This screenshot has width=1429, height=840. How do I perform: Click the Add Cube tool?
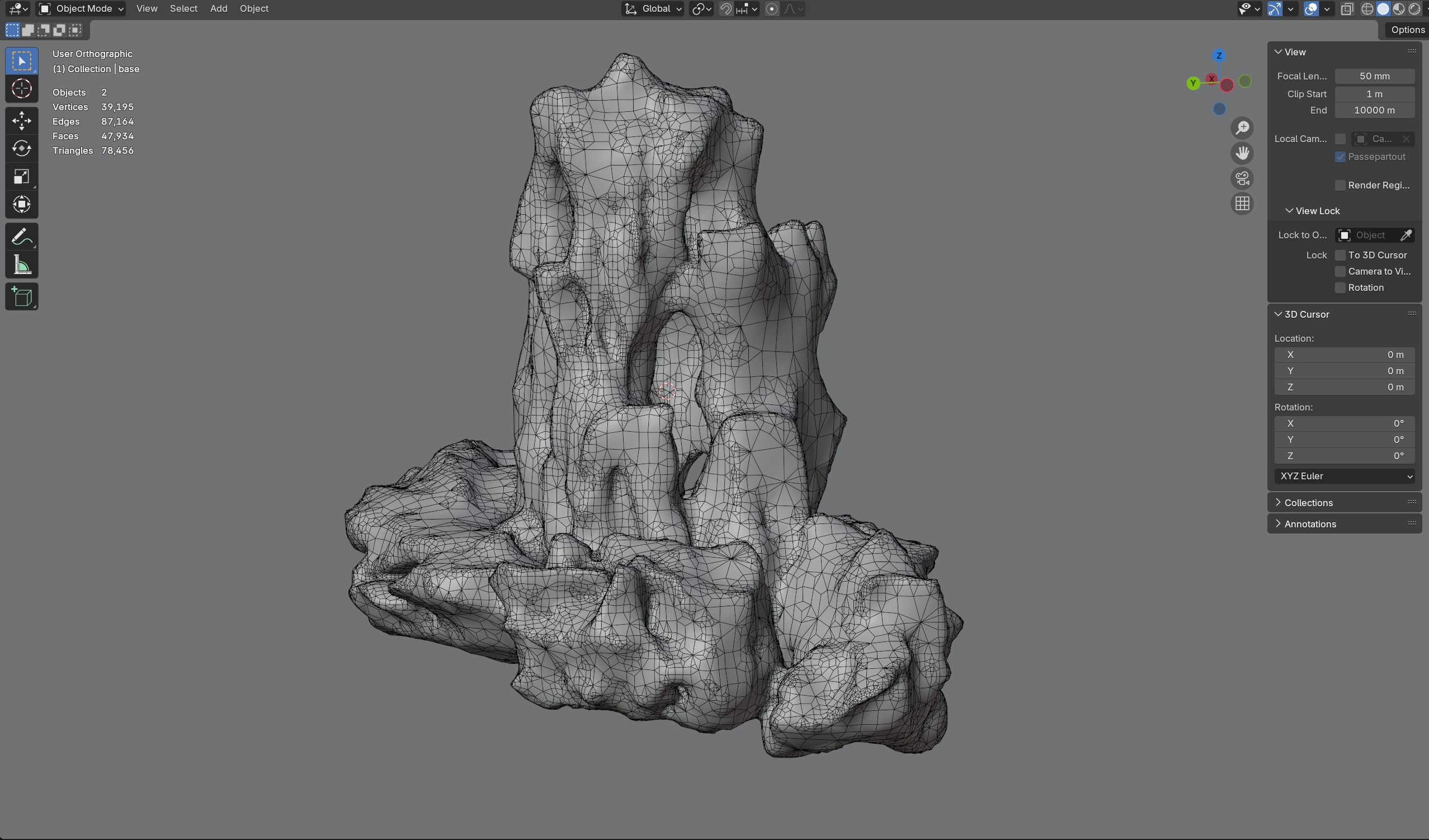click(22, 296)
